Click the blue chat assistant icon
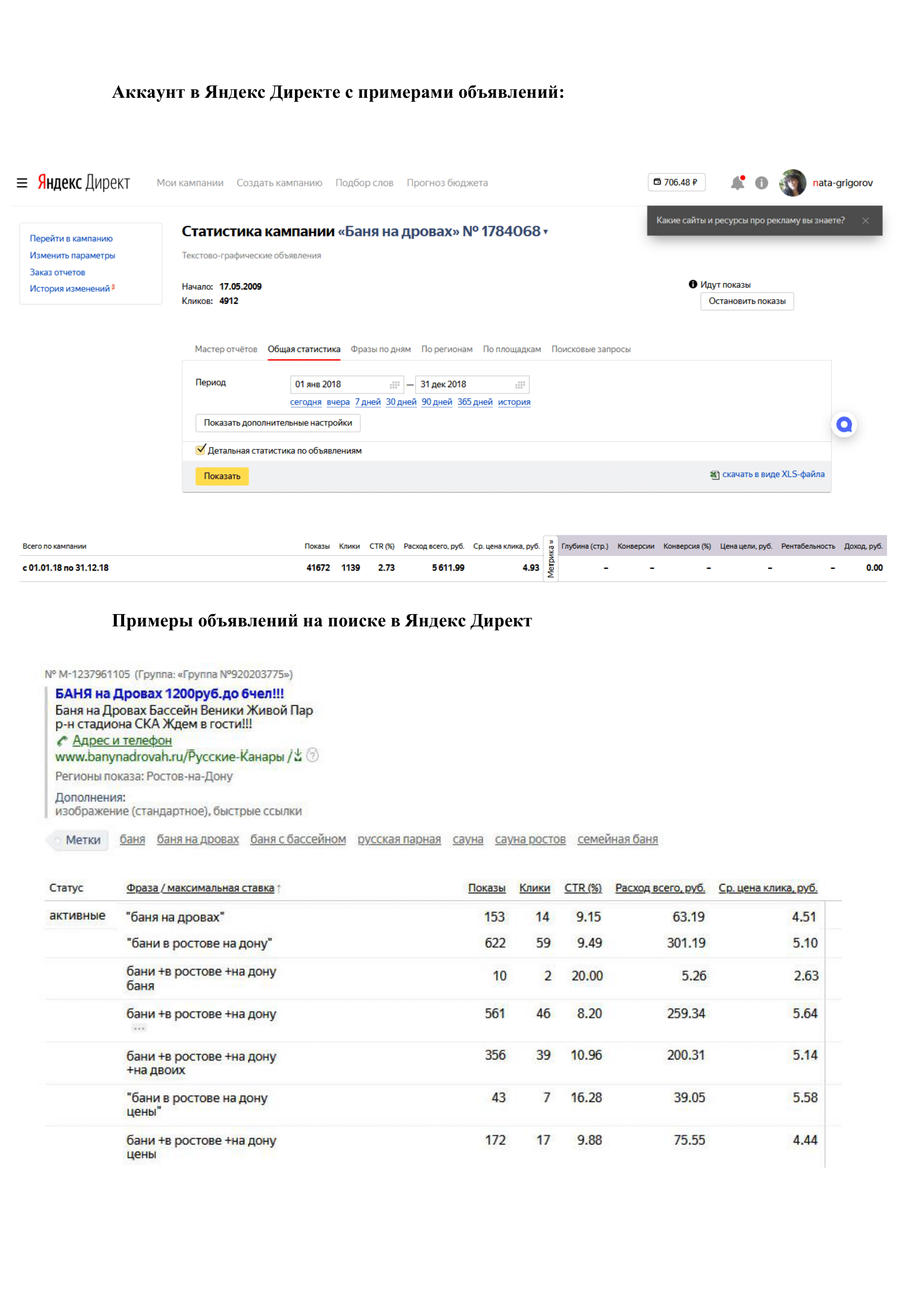924x1307 pixels. coord(844,425)
